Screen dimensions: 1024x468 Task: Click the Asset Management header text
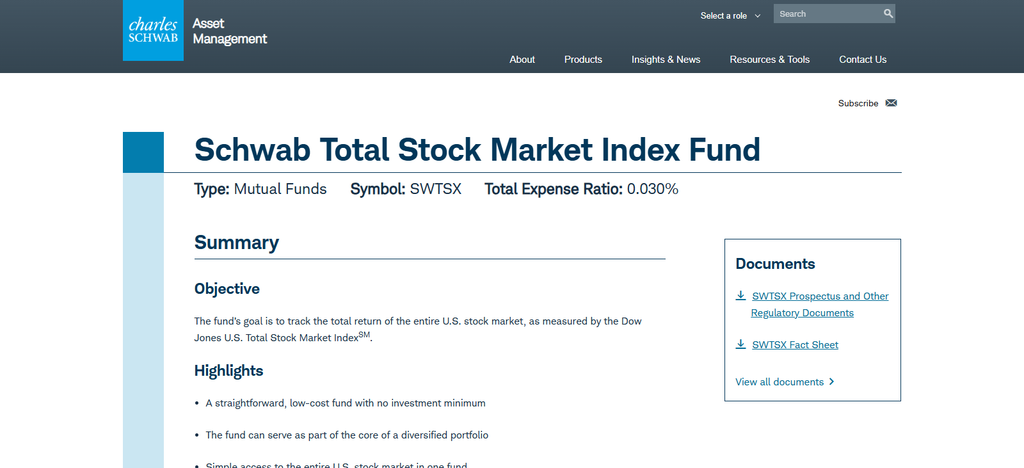tap(229, 31)
